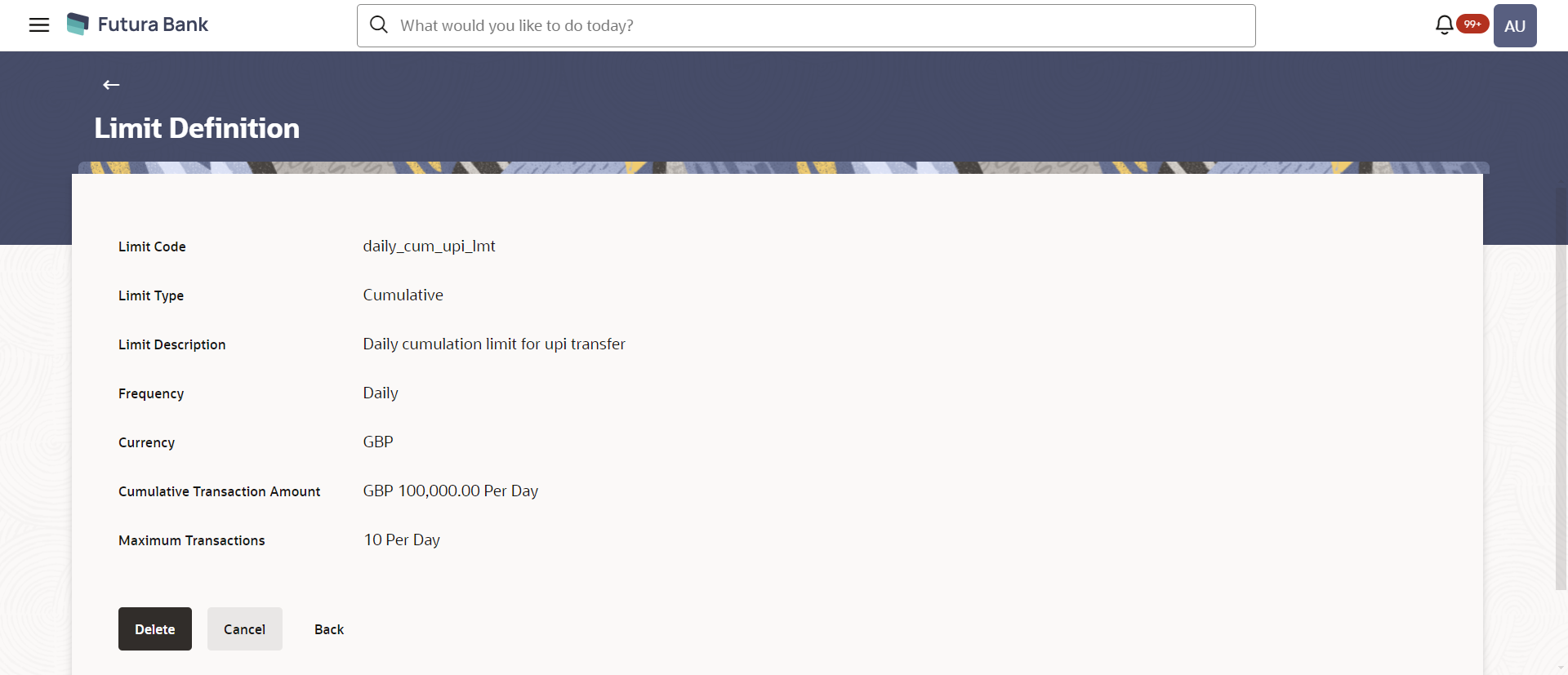1568x675 pixels.
Task: Click the limit description text value
Action: 494,344
